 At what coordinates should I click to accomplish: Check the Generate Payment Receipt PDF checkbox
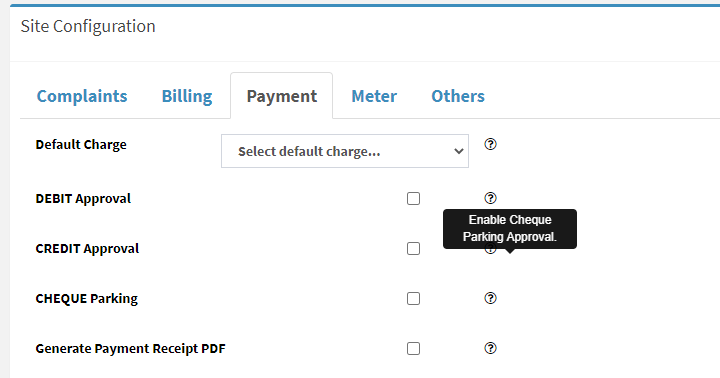[x=413, y=349]
